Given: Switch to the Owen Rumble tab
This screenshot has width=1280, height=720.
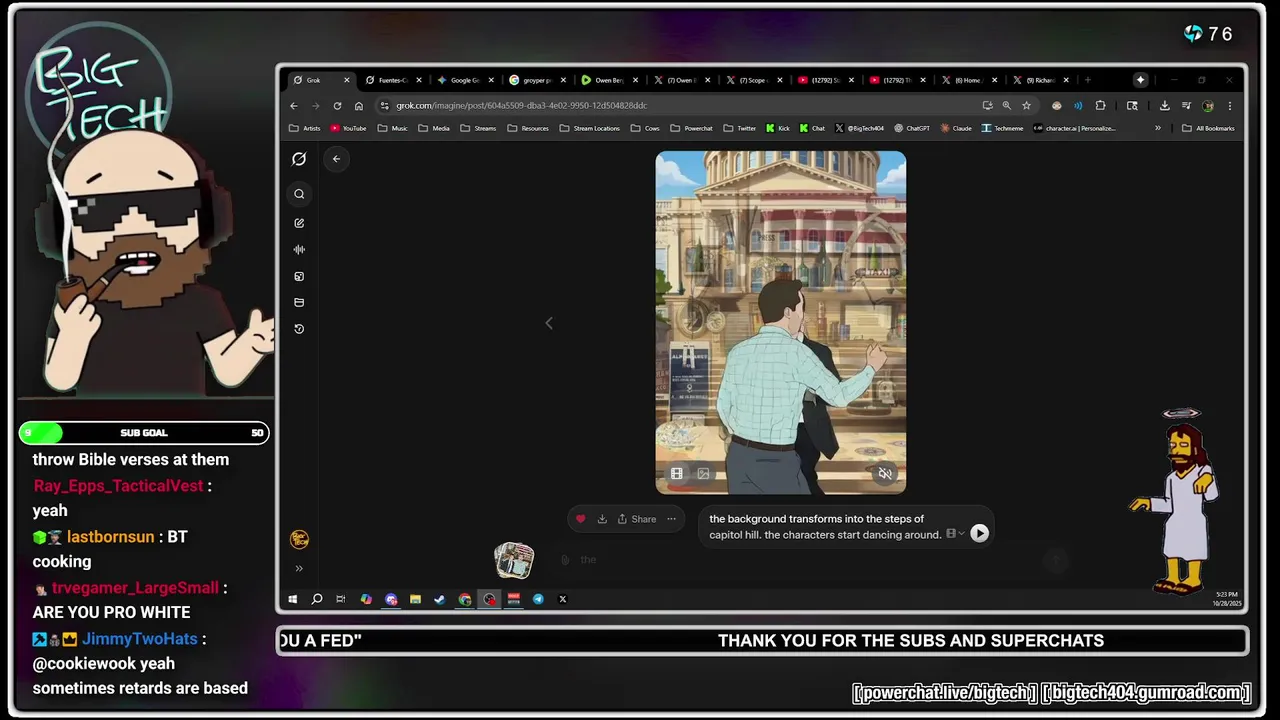Looking at the screenshot, I should pos(609,80).
